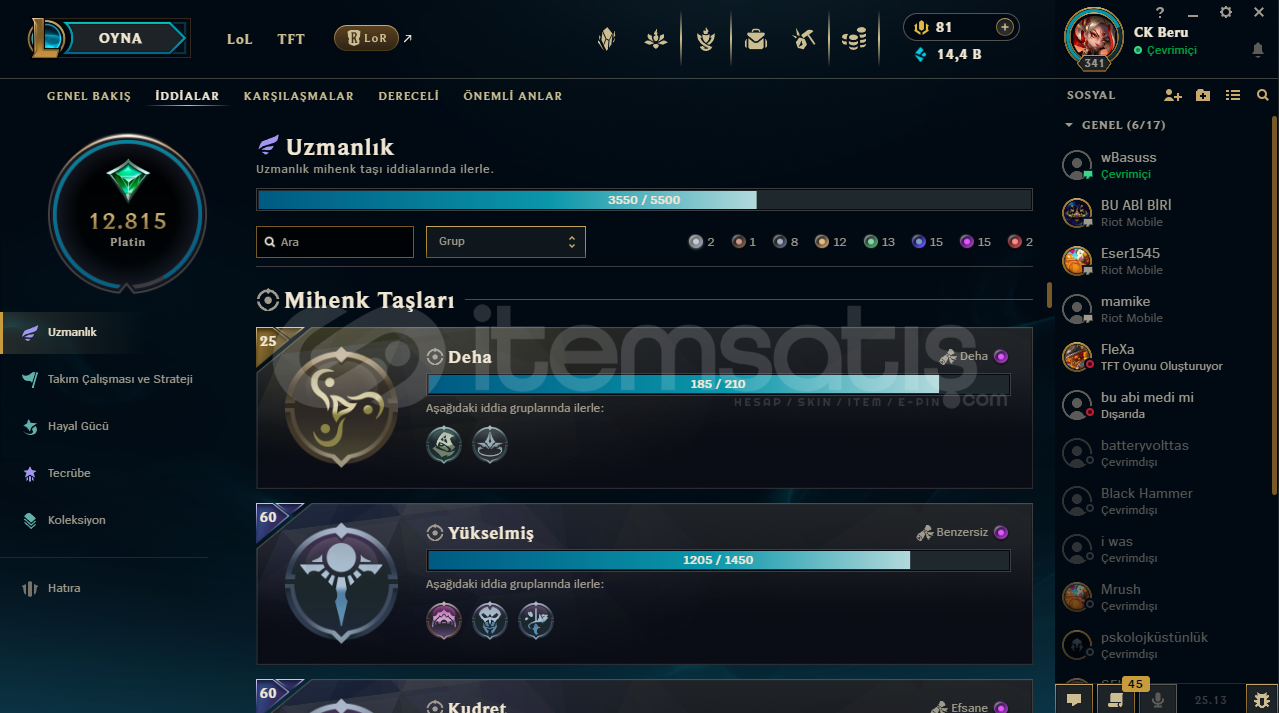Viewport: 1279px width, 713px height.
Task: Open the chat bubble icon at bottom
Action: 1074,700
